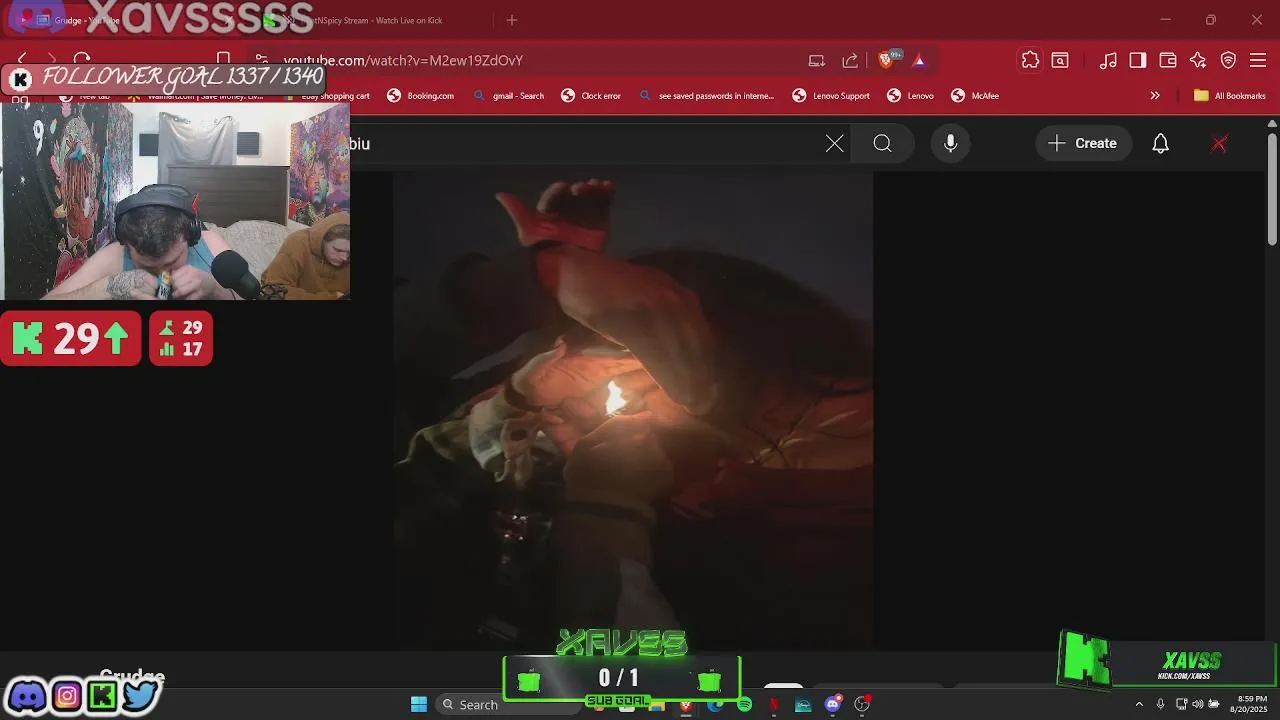Click the bookmark icon beside the address bar

(x=224, y=60)
